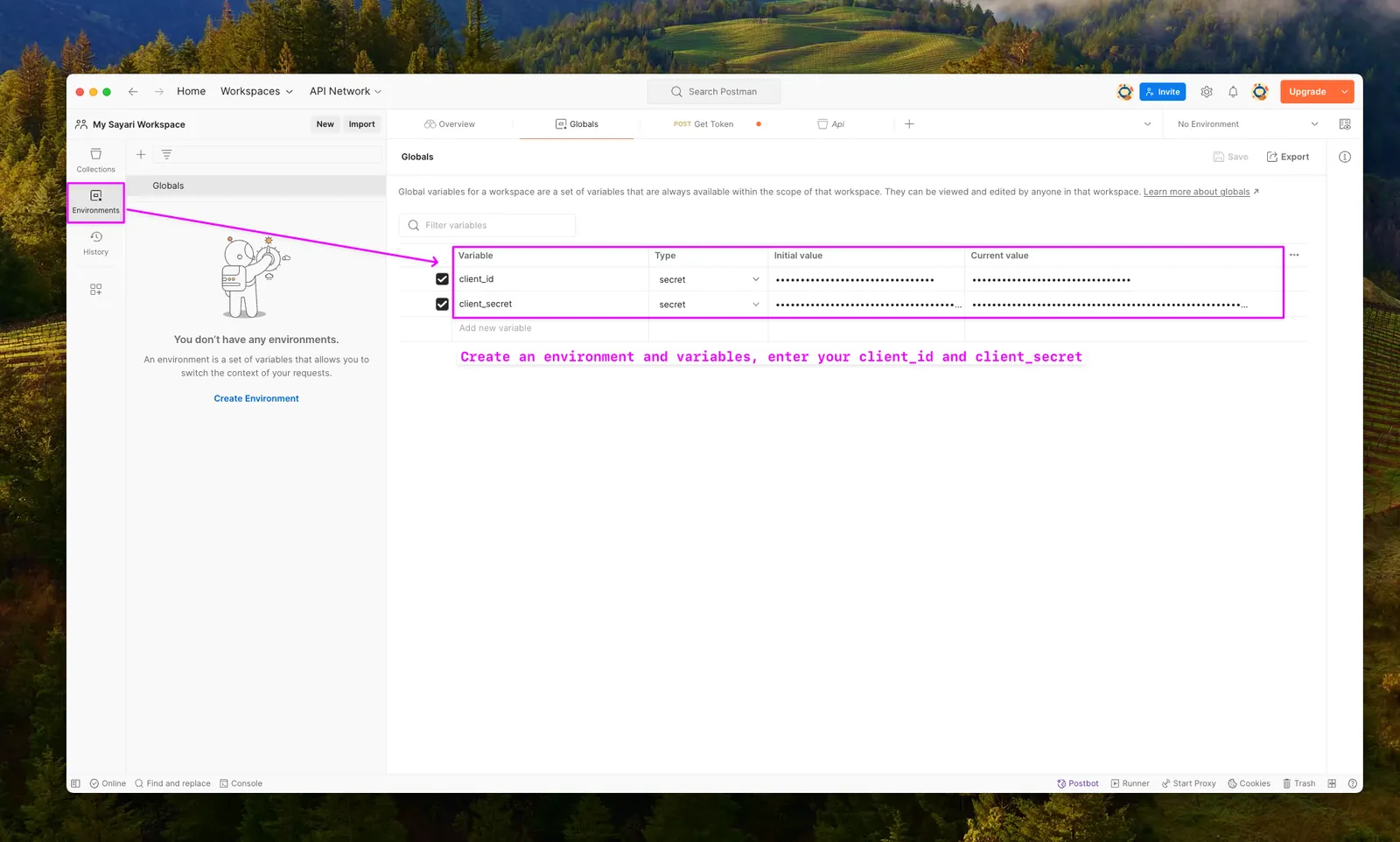The width and height of the screenshot is (1400, 842).
Task: Click the forward navigation arrow
Action: [159, 91]
